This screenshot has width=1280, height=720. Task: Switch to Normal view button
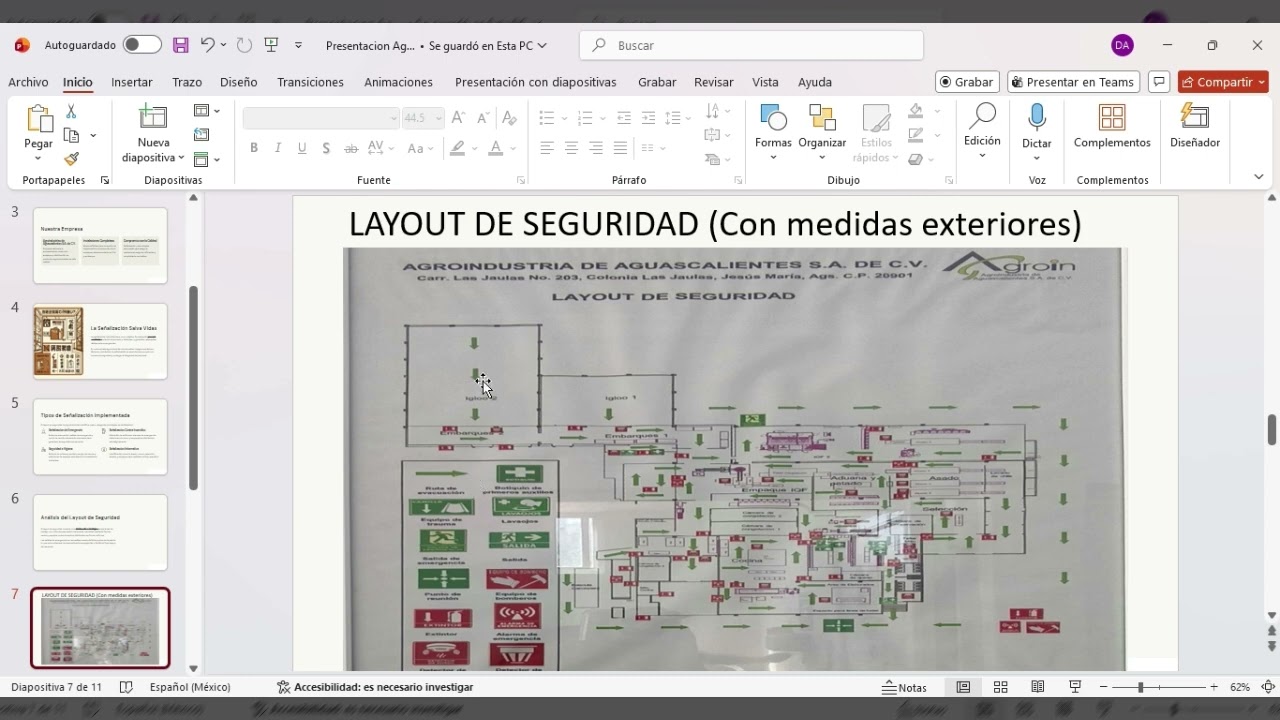click(x=963, y=687)
